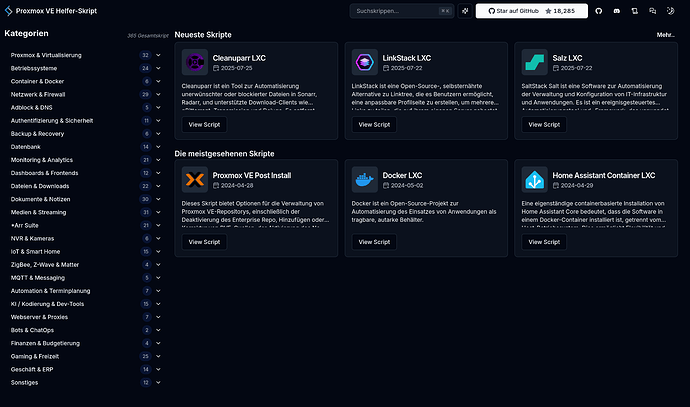Expand the Sonstiges chevron
690x407 pixels.
click(158, 383)
